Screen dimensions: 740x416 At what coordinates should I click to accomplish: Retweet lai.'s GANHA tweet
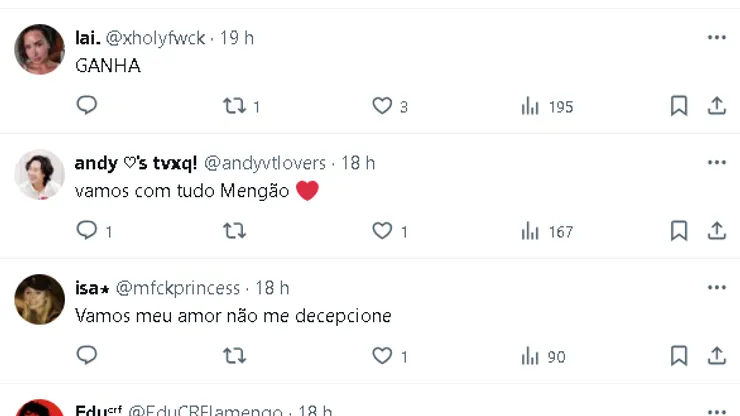click(234, 106)
